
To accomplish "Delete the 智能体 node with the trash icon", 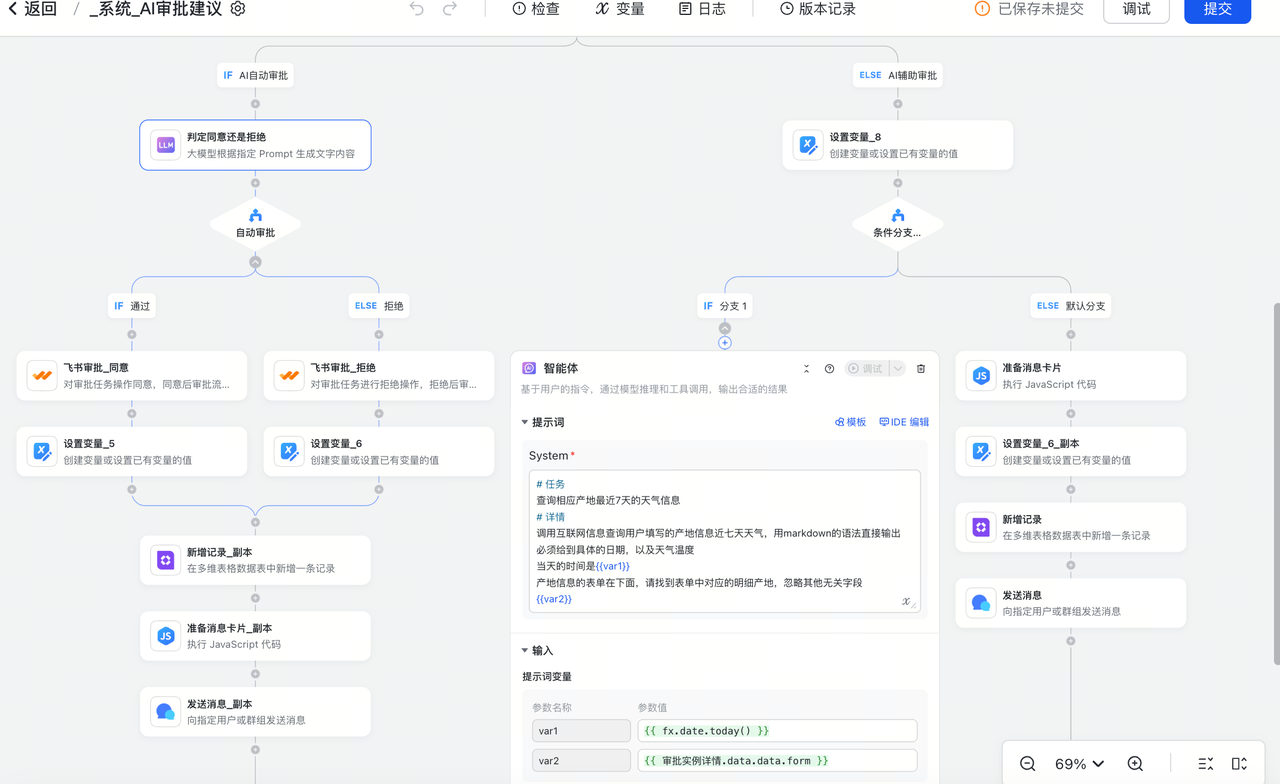I will click(x=921, y=369).
